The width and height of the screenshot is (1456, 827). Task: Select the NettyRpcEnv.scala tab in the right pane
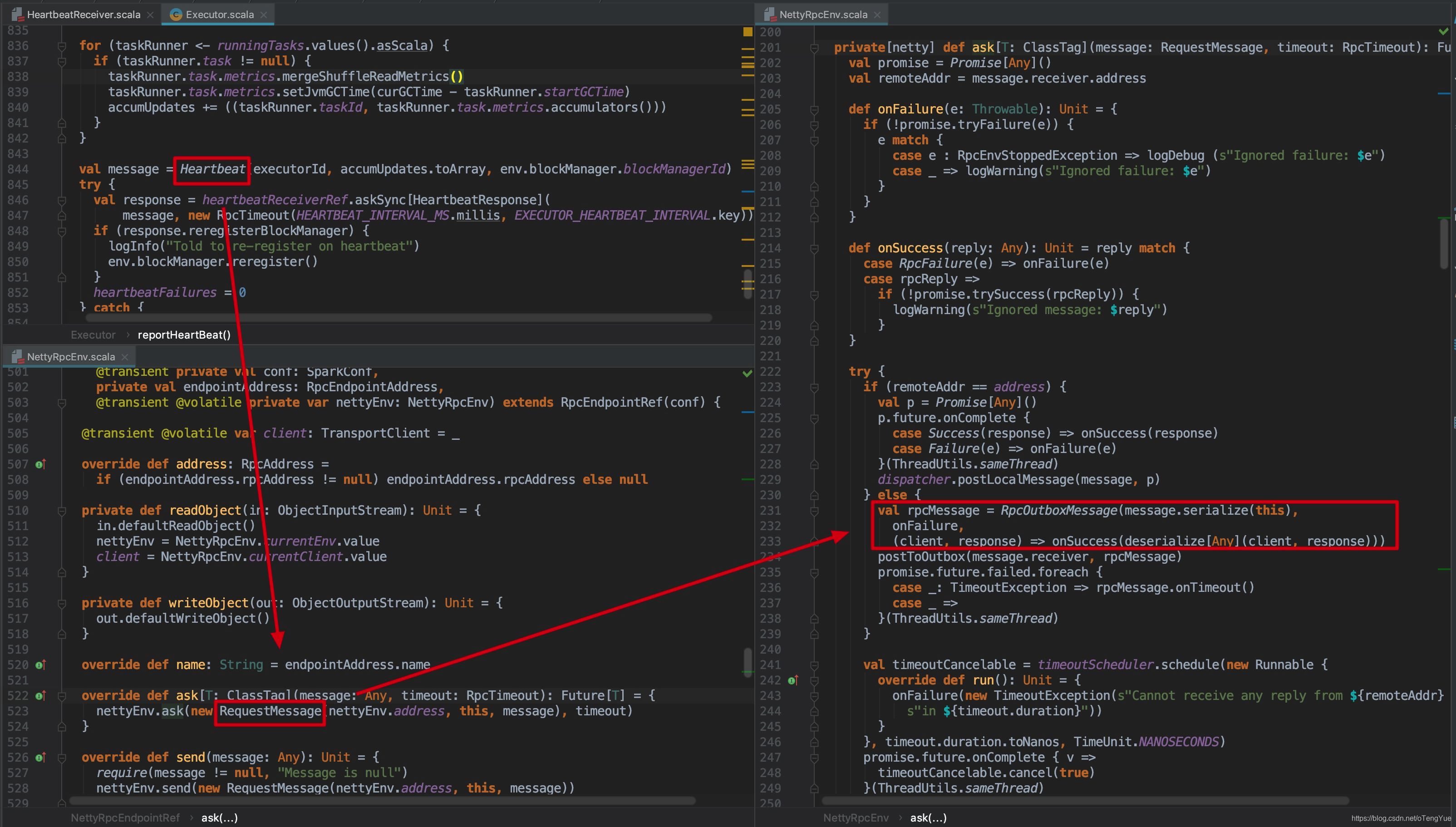[x=823, y=15]
